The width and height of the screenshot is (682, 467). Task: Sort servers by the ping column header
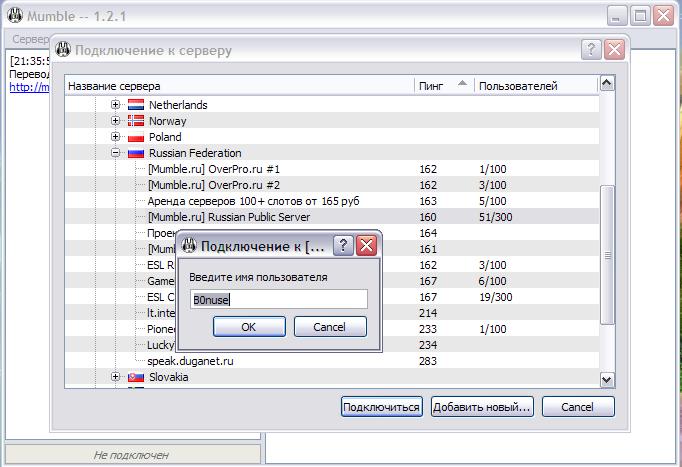click(x=442, y=86)
